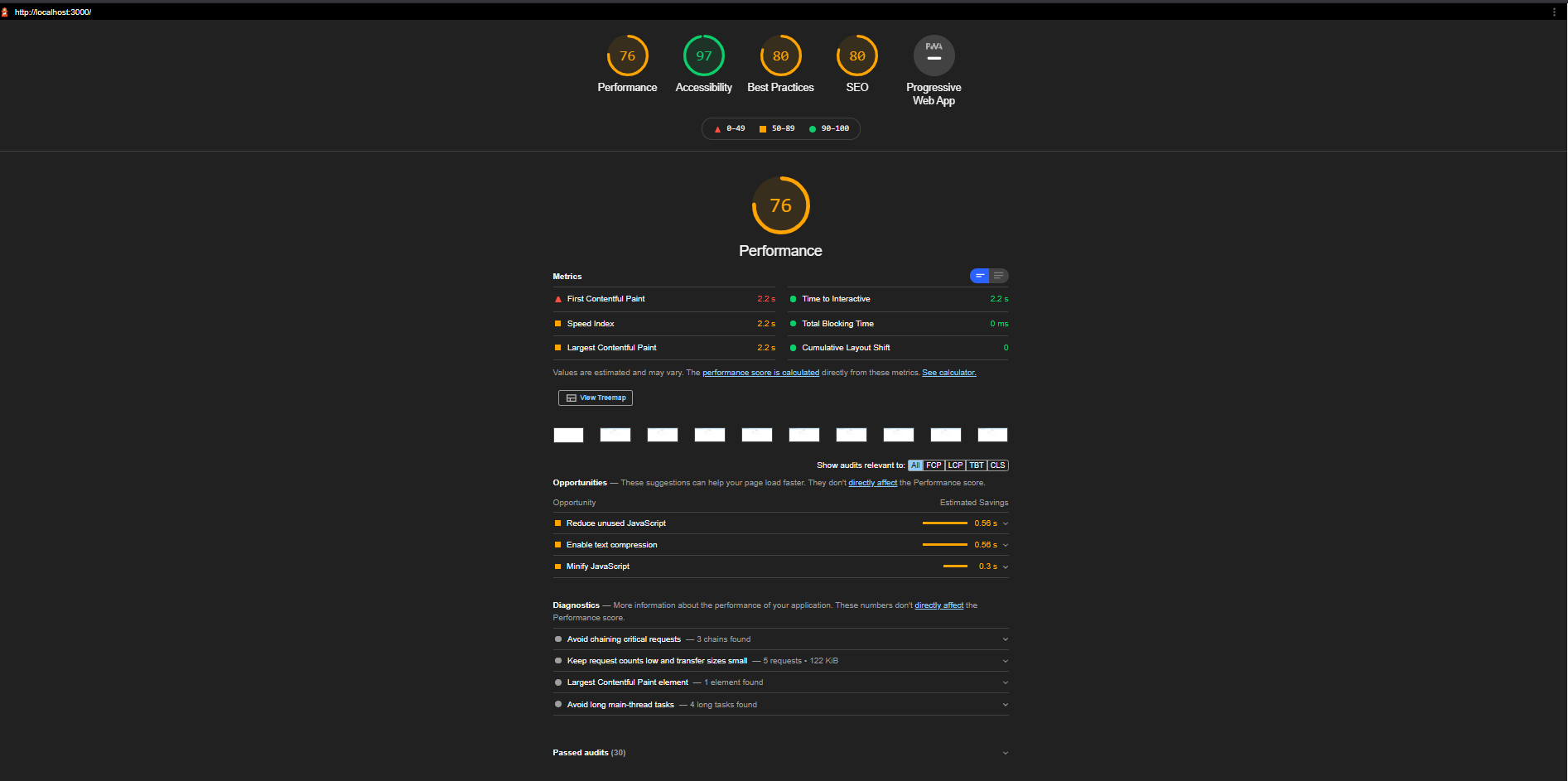Switch metrics to expanded description view

tap(999, 276)
